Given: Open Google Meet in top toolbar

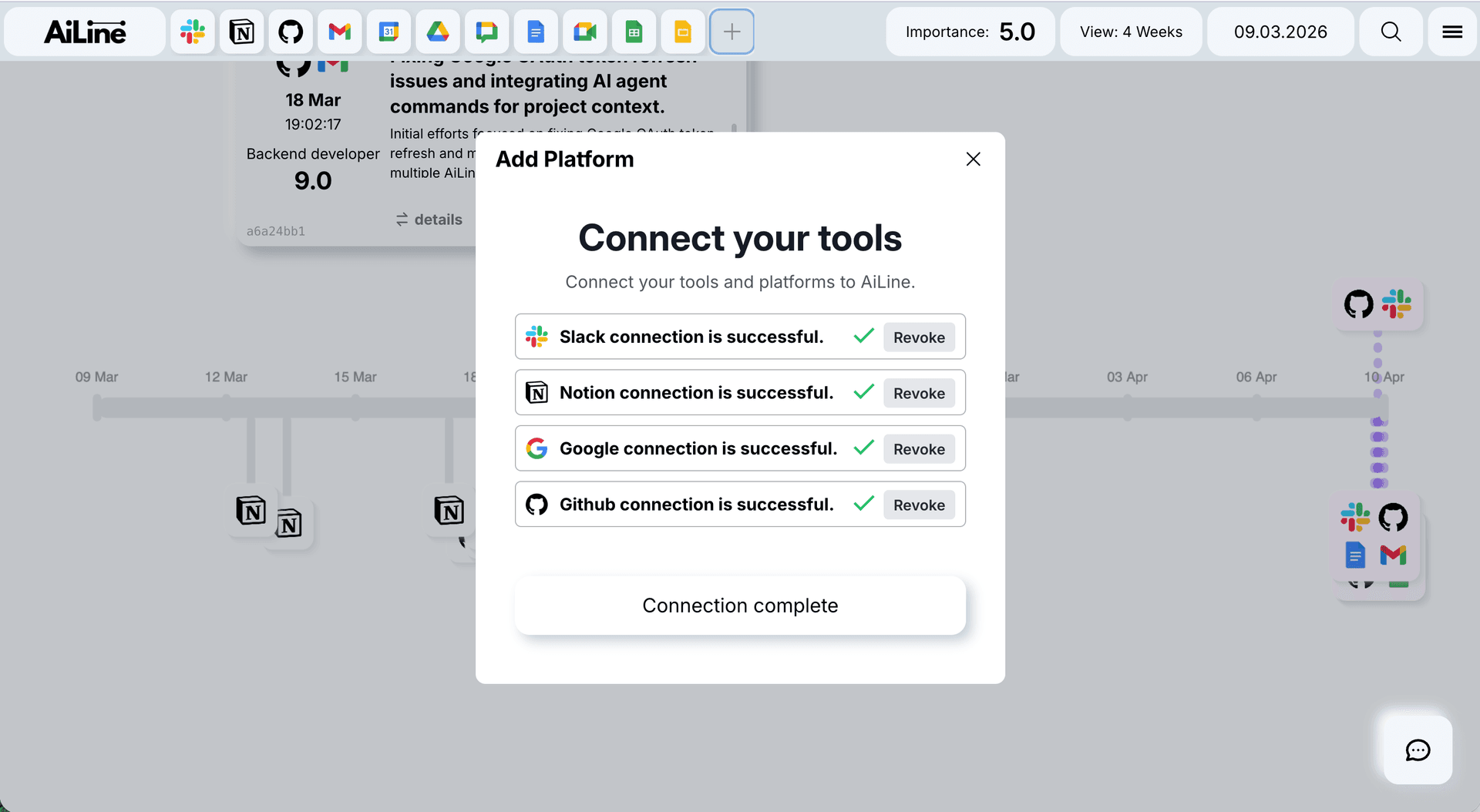Looking at the screenshot, I should [x=585, y=32].
